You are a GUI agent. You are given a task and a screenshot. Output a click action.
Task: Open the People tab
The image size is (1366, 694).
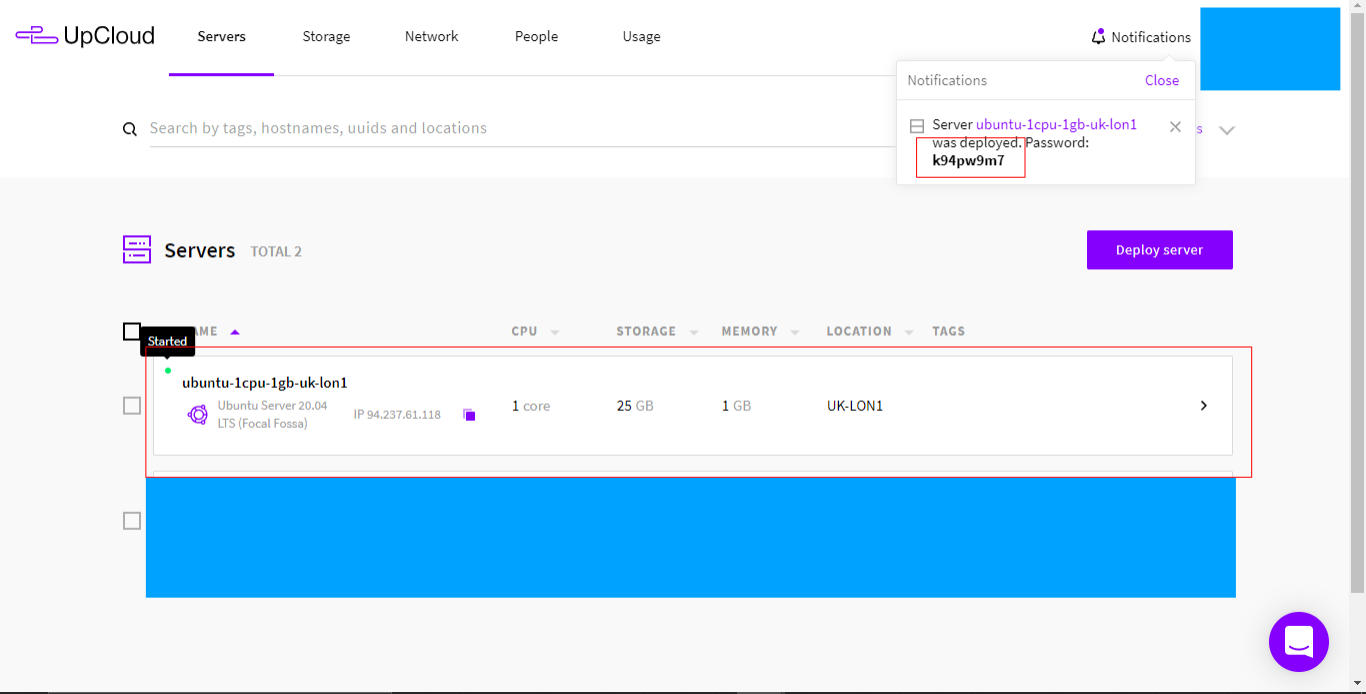pos(536,36)
